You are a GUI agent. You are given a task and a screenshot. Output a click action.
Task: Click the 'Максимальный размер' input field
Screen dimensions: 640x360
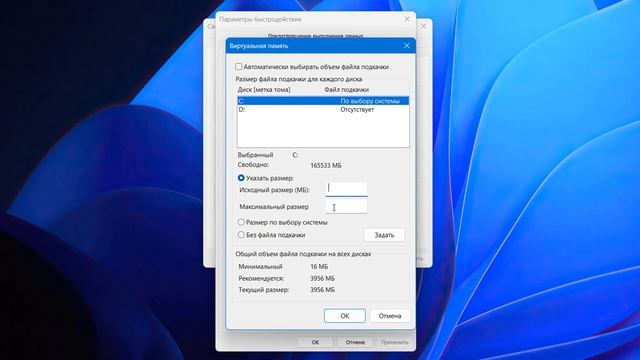click(346, 207)
